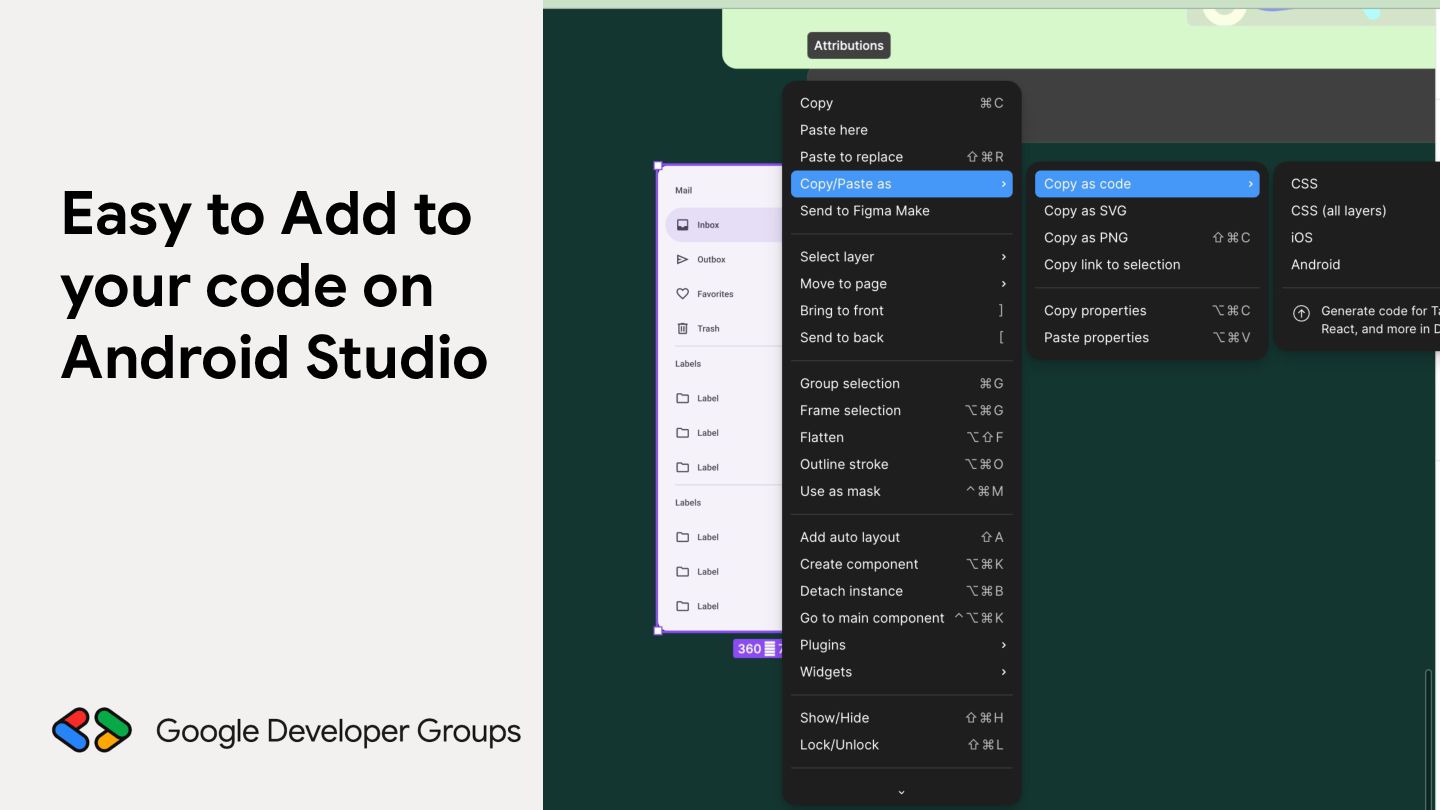The width and height of the screenshot is (1440, 810).
Task: Click the frame's top-left selection handle
Action: click(x=658, y=166)
